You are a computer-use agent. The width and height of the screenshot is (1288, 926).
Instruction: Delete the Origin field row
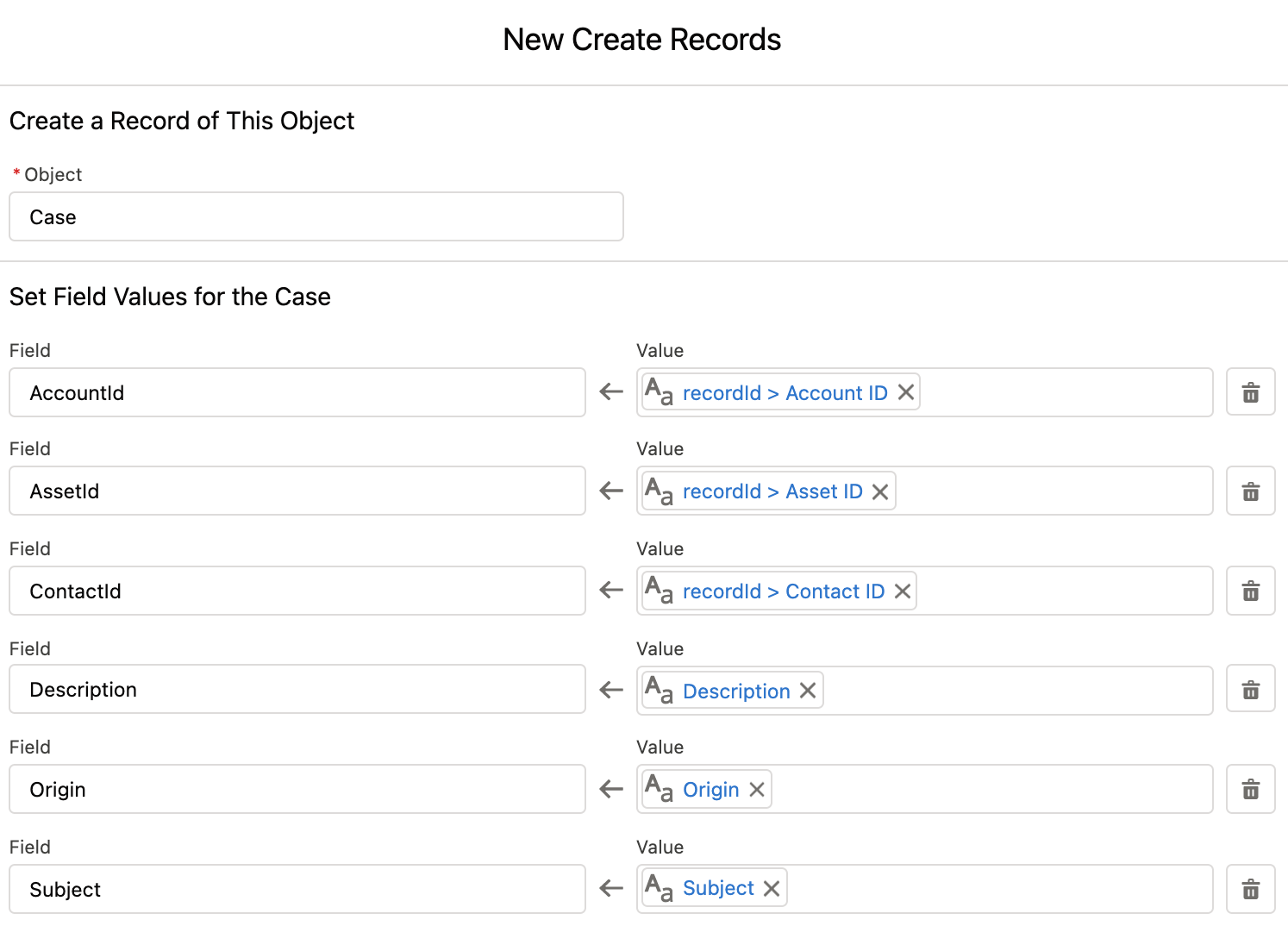(x=1251, y=789)
